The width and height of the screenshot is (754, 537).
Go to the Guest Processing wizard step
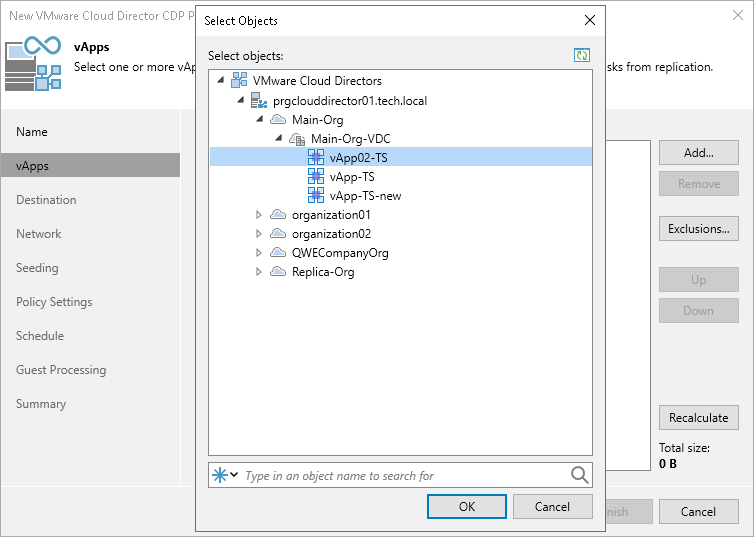pyautogui.click(x=90, y=370)
